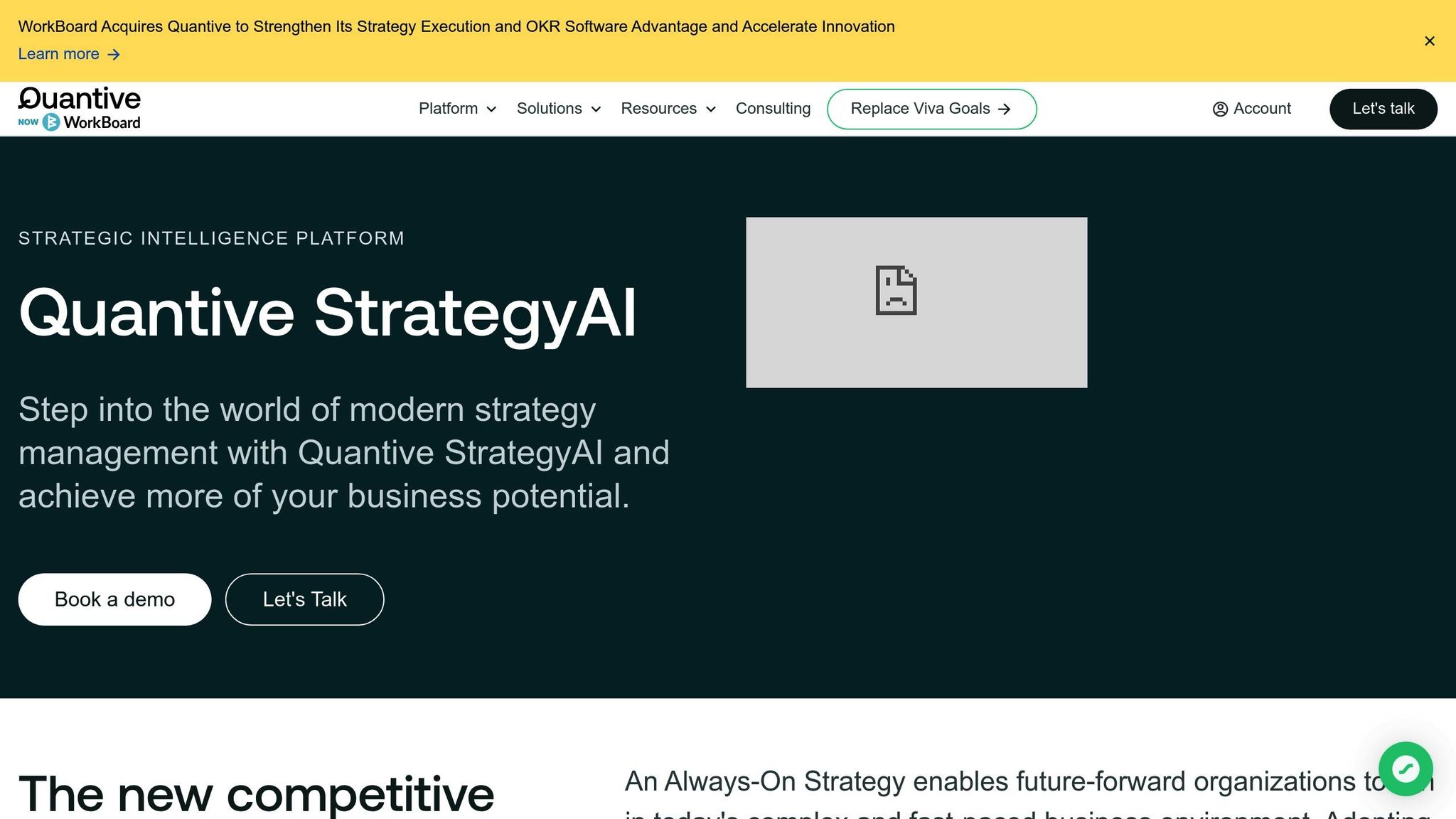Click the Book a demo button
1456x819 pixels.
click(x=114, y=599)
